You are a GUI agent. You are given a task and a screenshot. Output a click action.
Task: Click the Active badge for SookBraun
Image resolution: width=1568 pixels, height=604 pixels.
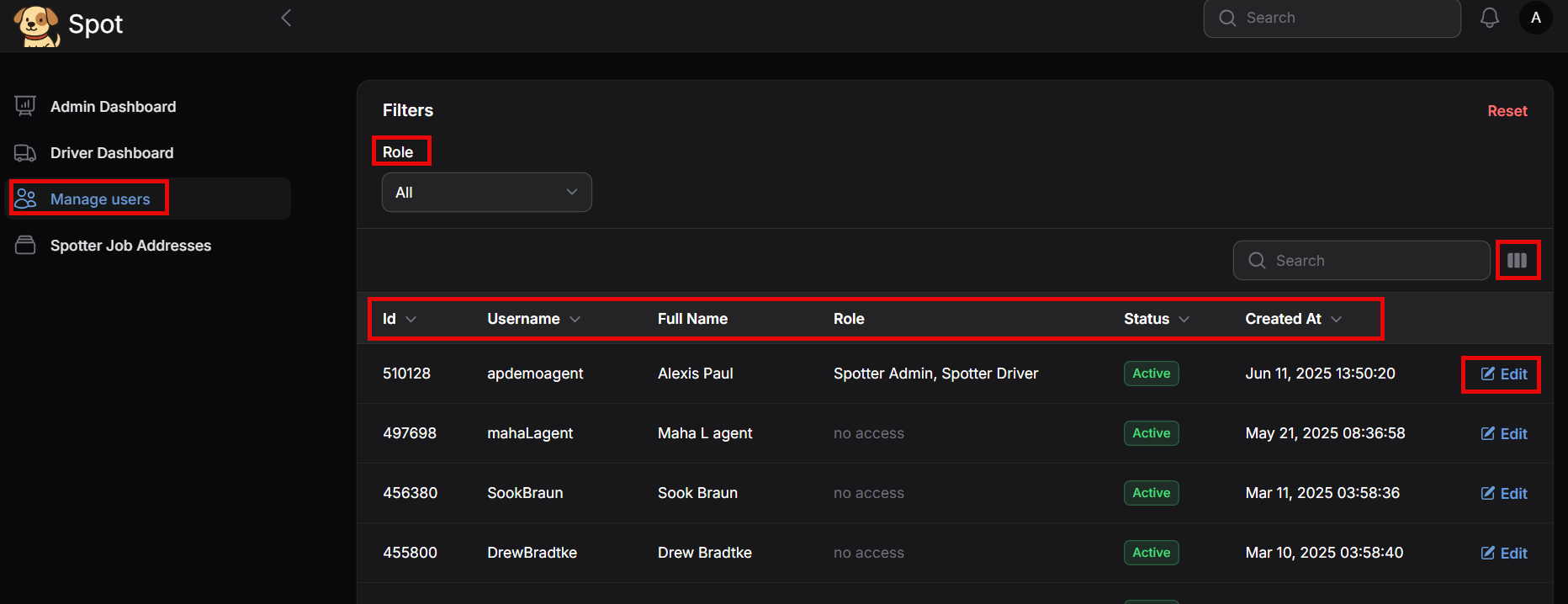(x=1152, y=493)
